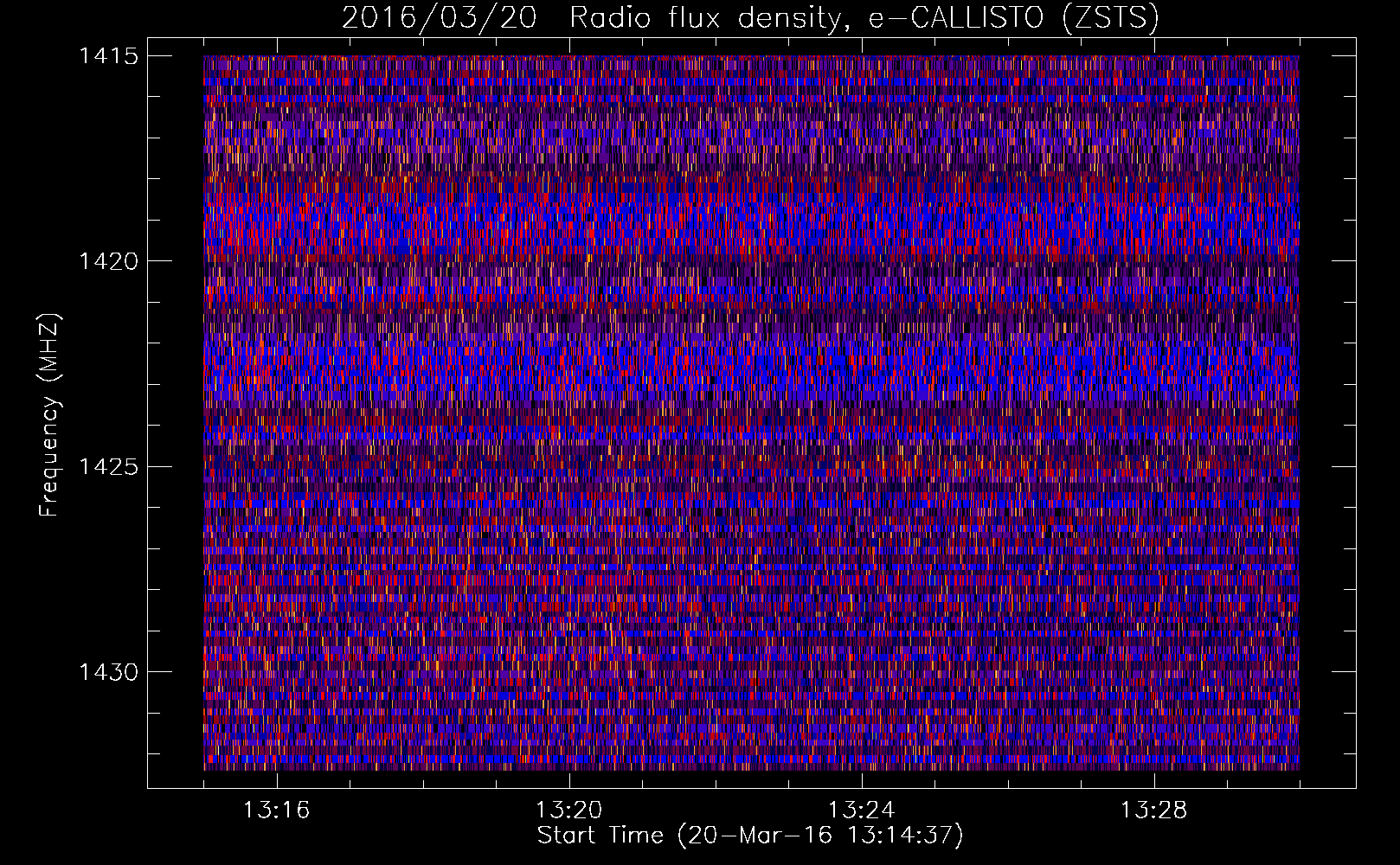Click the "Start Time (20-Mar-16 13:14:37)" label
This screenshot has width=1400, height=865.
750,836
